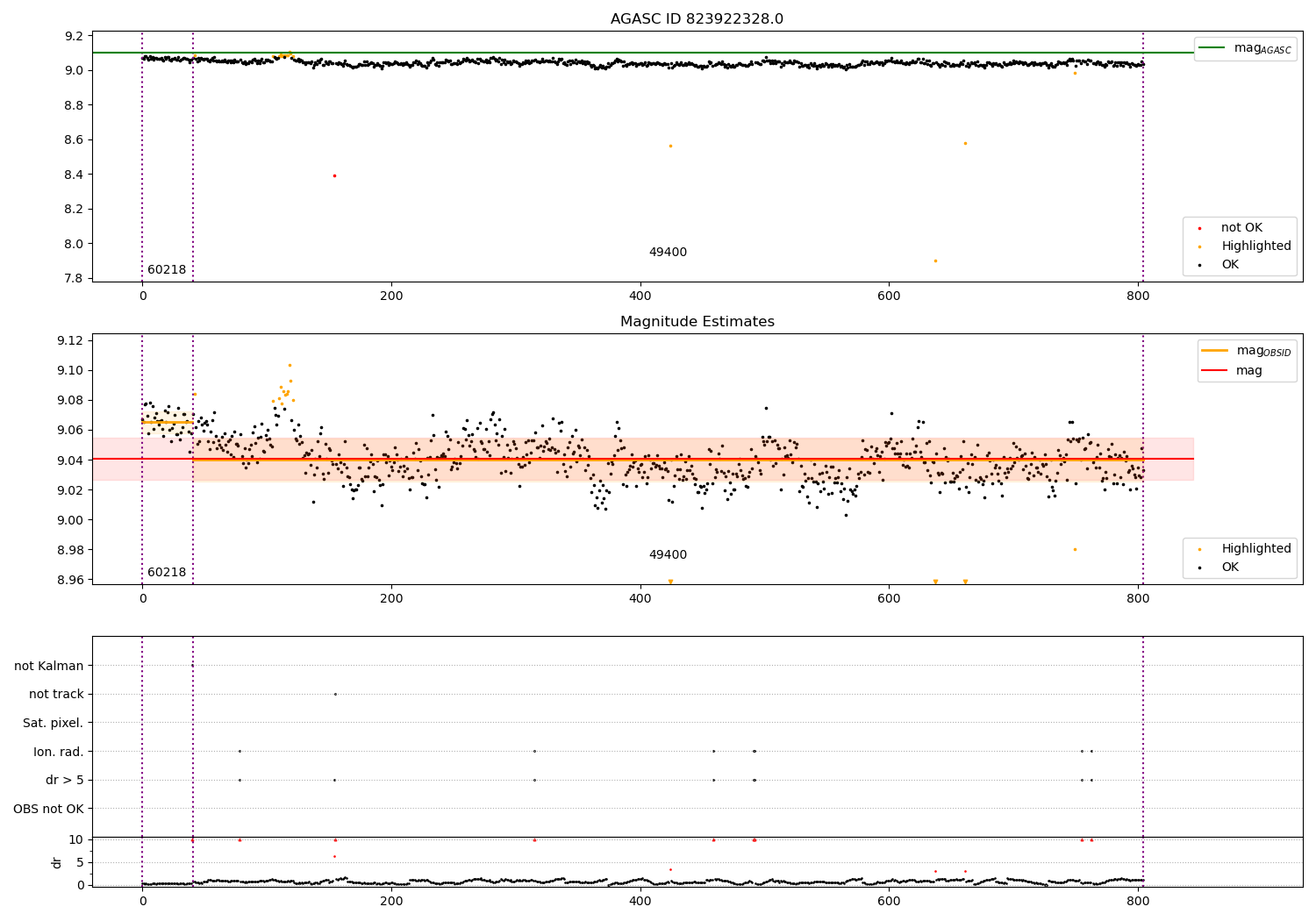Screen dimensions: 1316x921
Task: Click the 49400 label in top plot
Action: 668,253
